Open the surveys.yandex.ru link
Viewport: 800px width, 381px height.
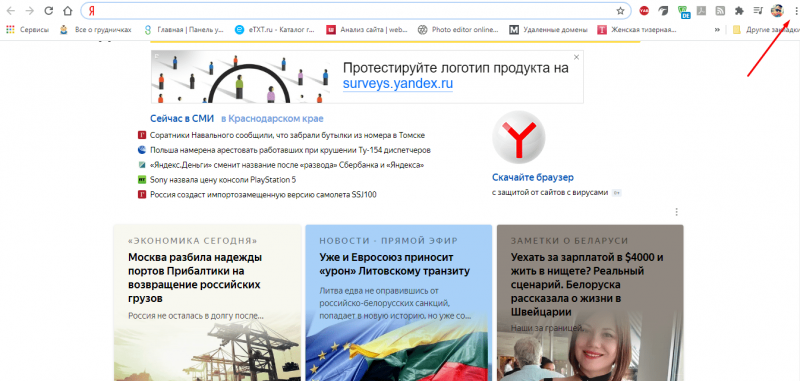click(x=397, y=84)
